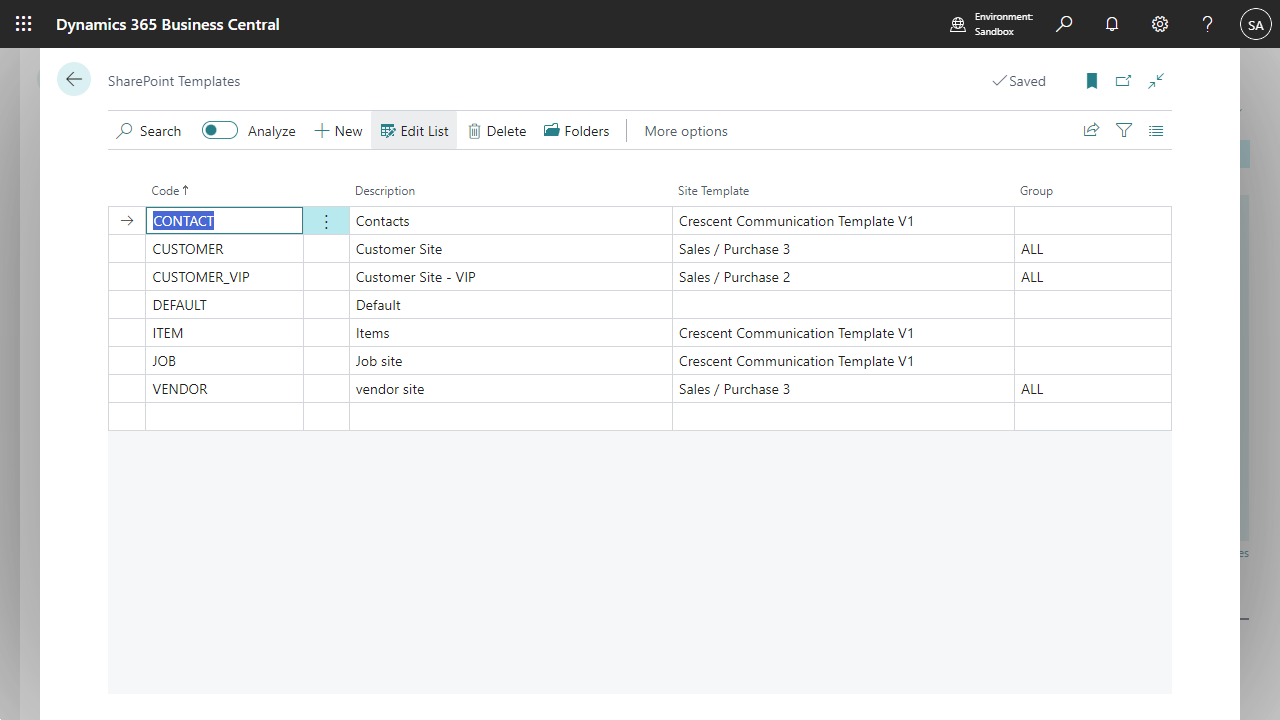Open the notifications bell
This screenshot has height=720, width=1280.
pyautogui.click(x=1112, y=24)
